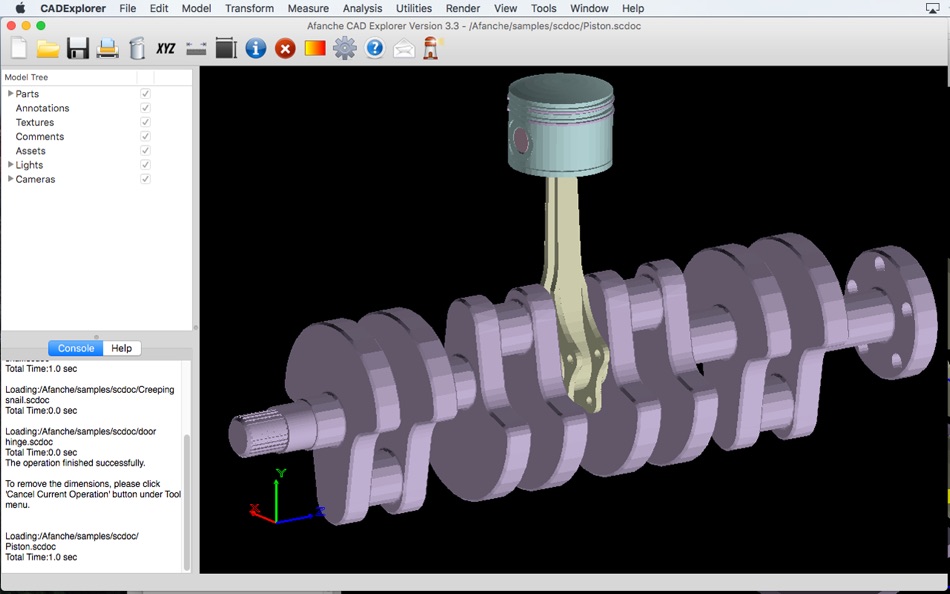This screenshot has height=594, width=950.
Task: Click the blue question mark help icon
Action: (374, 48)
